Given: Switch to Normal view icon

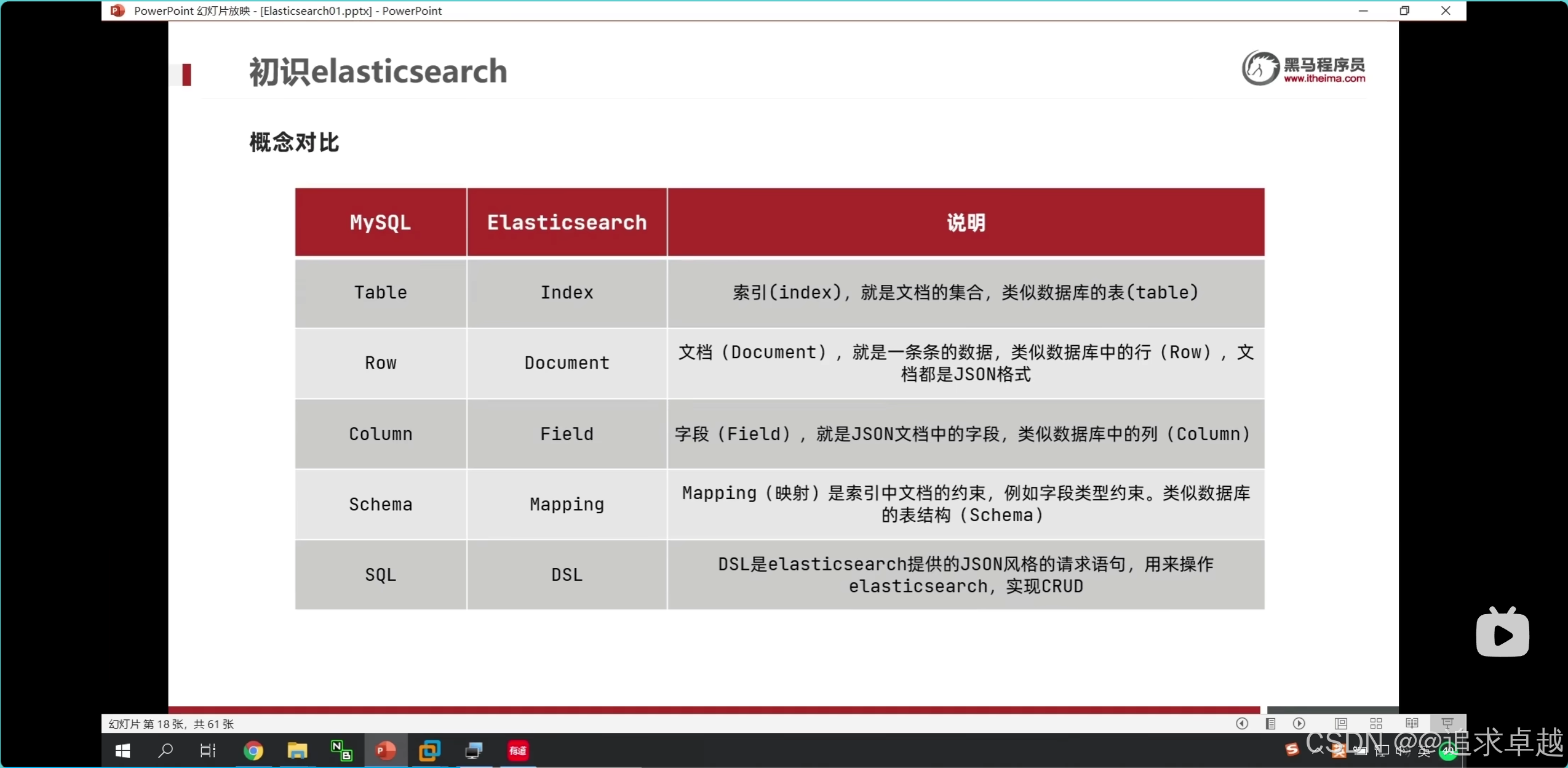Looking at the screenshot, I should coord(1341,724).
